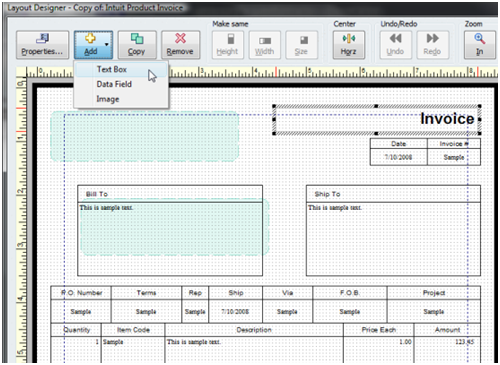The image size is (500, 365).
Task: Select the Via column header
Action: 287,293
